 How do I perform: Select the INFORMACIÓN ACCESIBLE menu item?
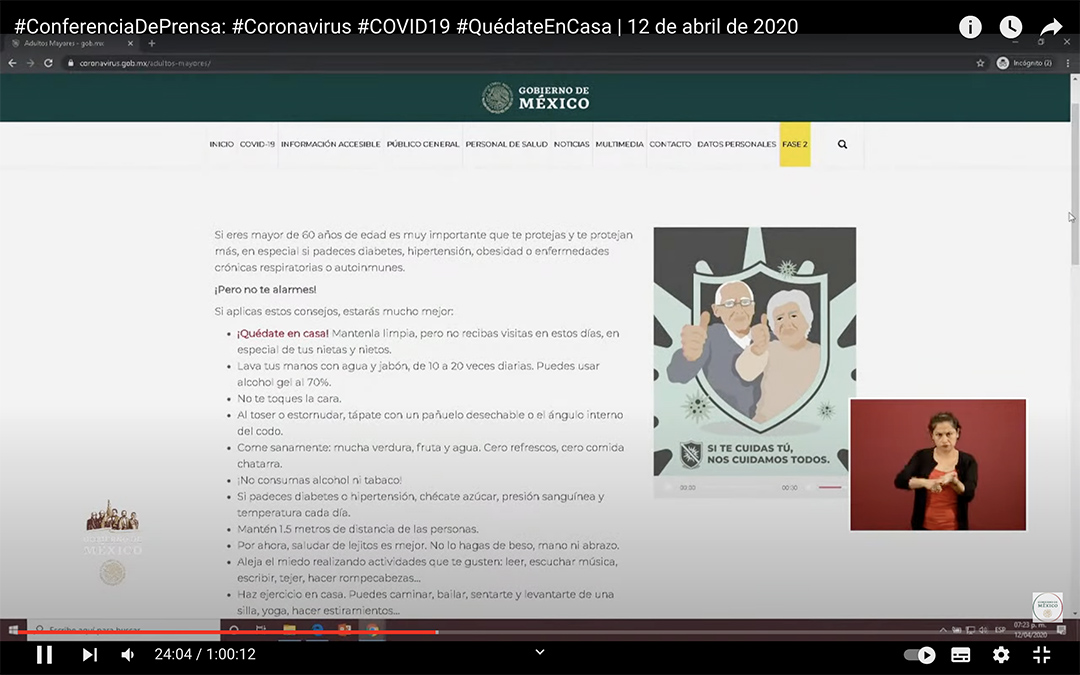click(330, 144)
